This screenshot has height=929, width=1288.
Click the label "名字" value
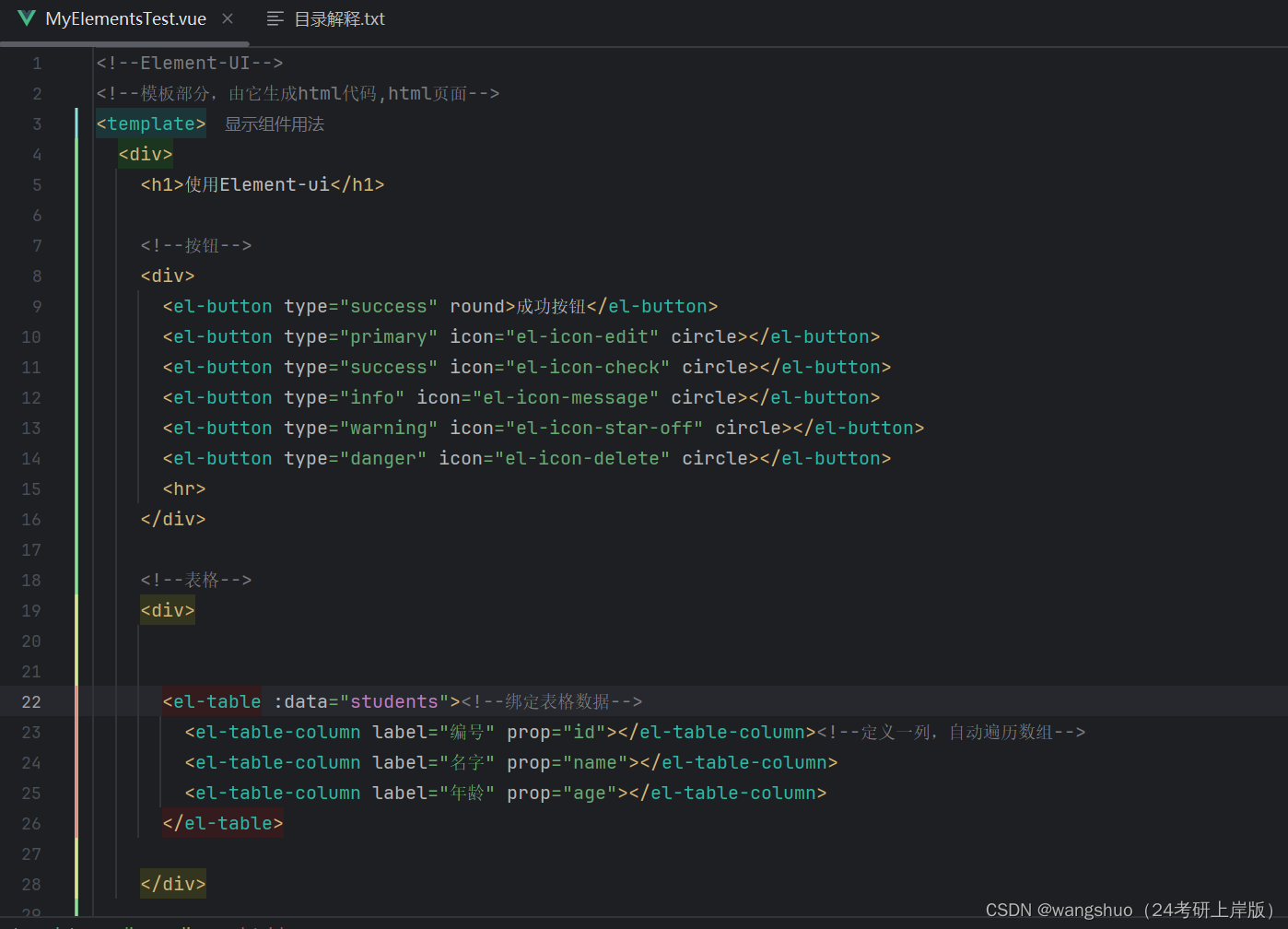click(467, 762)
